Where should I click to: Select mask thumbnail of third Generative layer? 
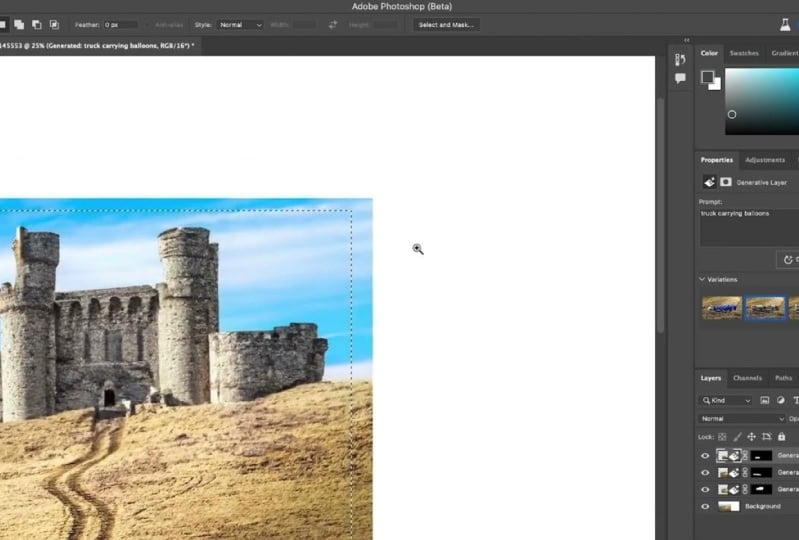click(761, 490)
